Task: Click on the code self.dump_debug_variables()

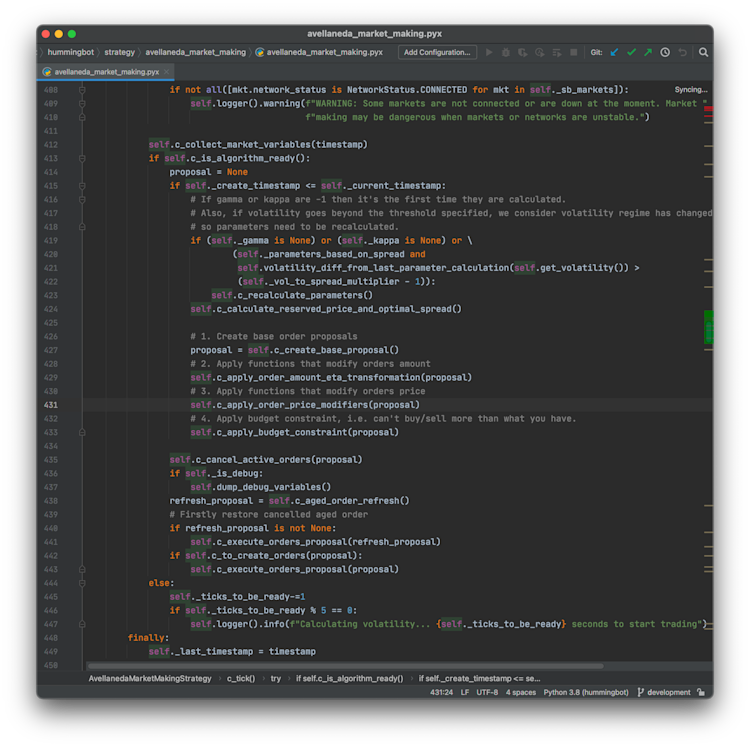Action: pyautogui.click(x=261, y=487)
